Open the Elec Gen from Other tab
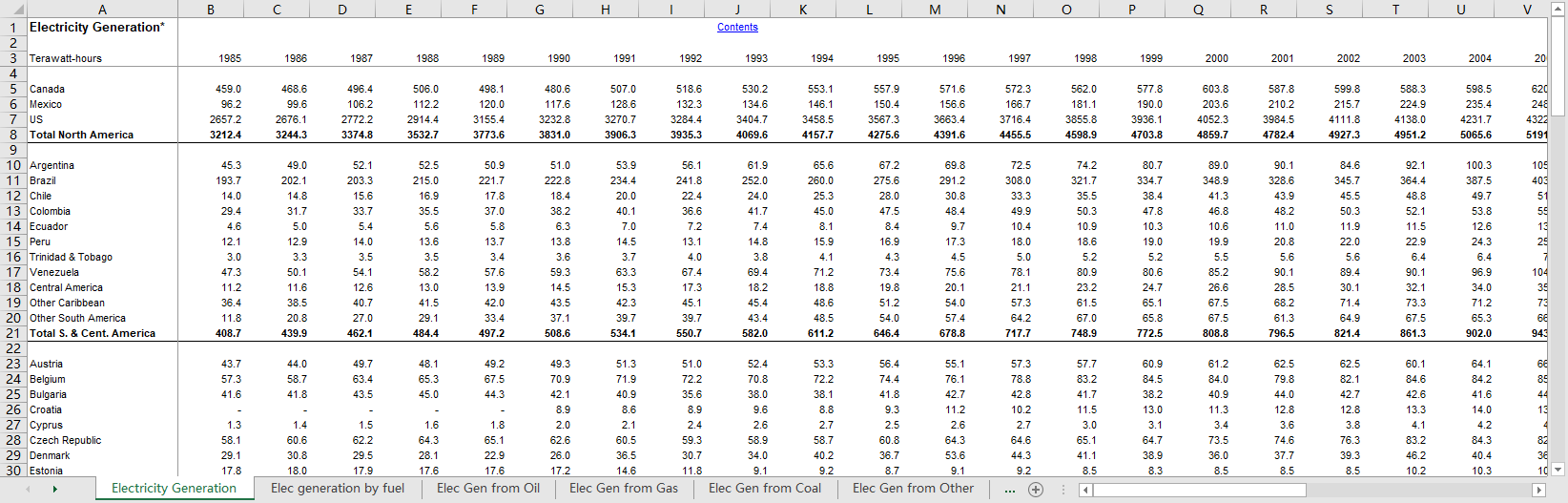The image size is (1568, 503). click(x=914, y=488)
